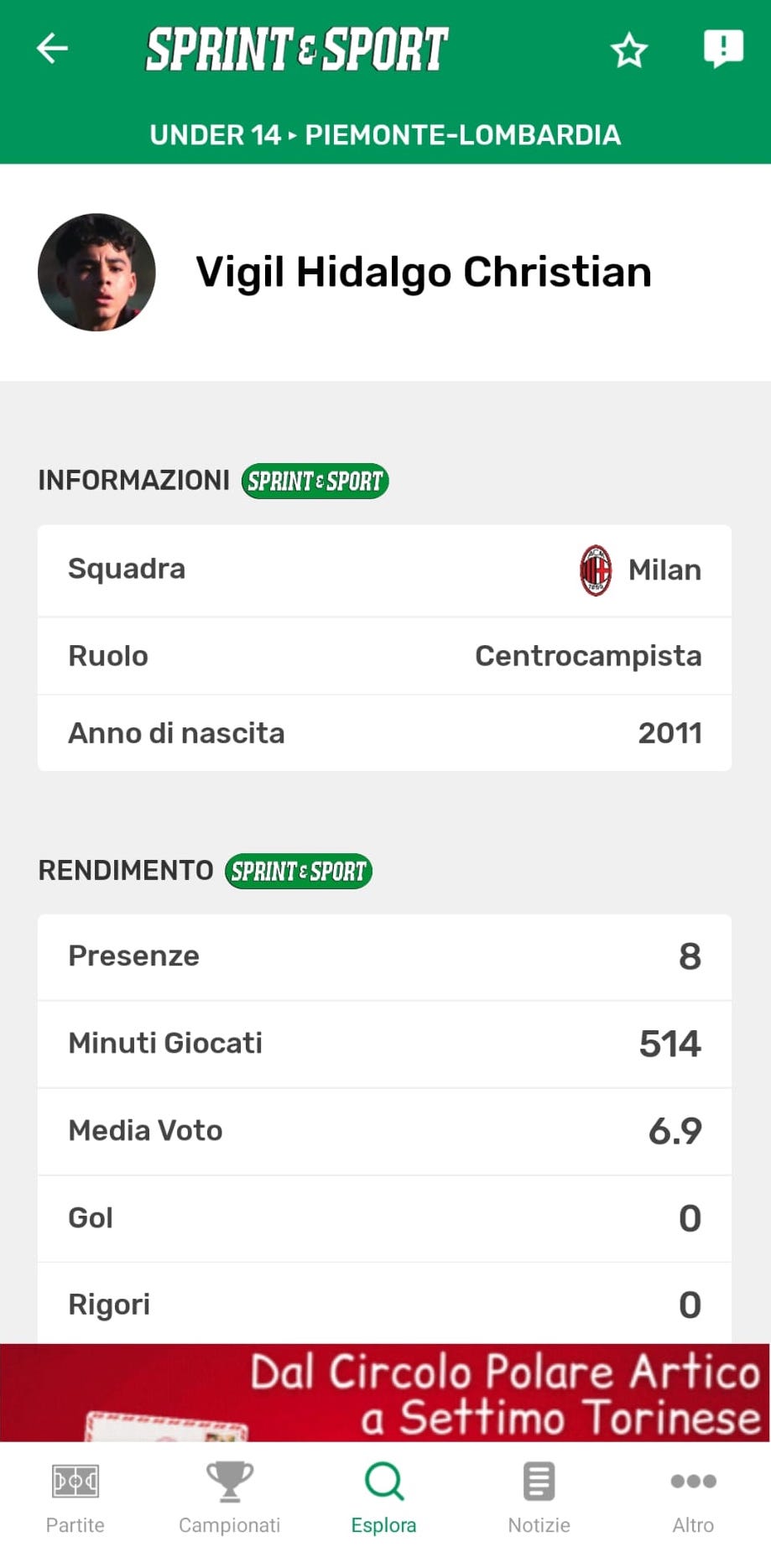
Task: Select the Presenze stat row
Action: coord(384,956)
